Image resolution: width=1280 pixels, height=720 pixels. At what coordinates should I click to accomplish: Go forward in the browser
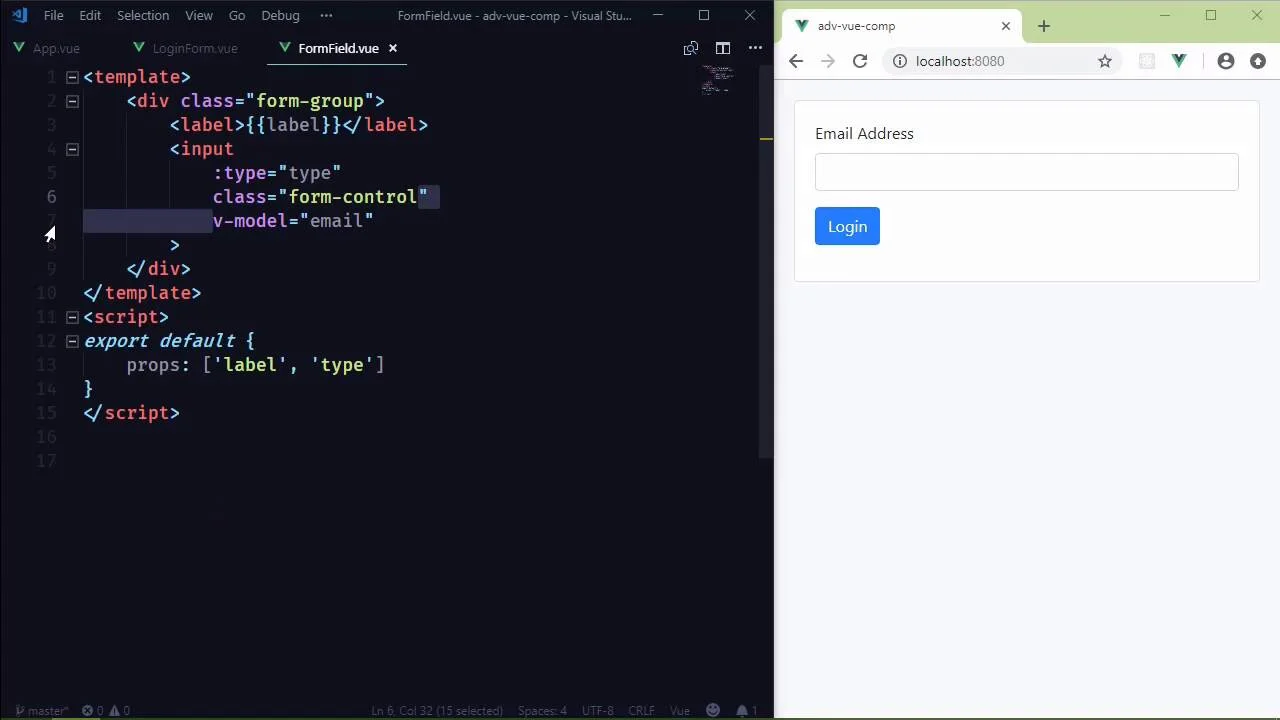click(x=828, y=61)
